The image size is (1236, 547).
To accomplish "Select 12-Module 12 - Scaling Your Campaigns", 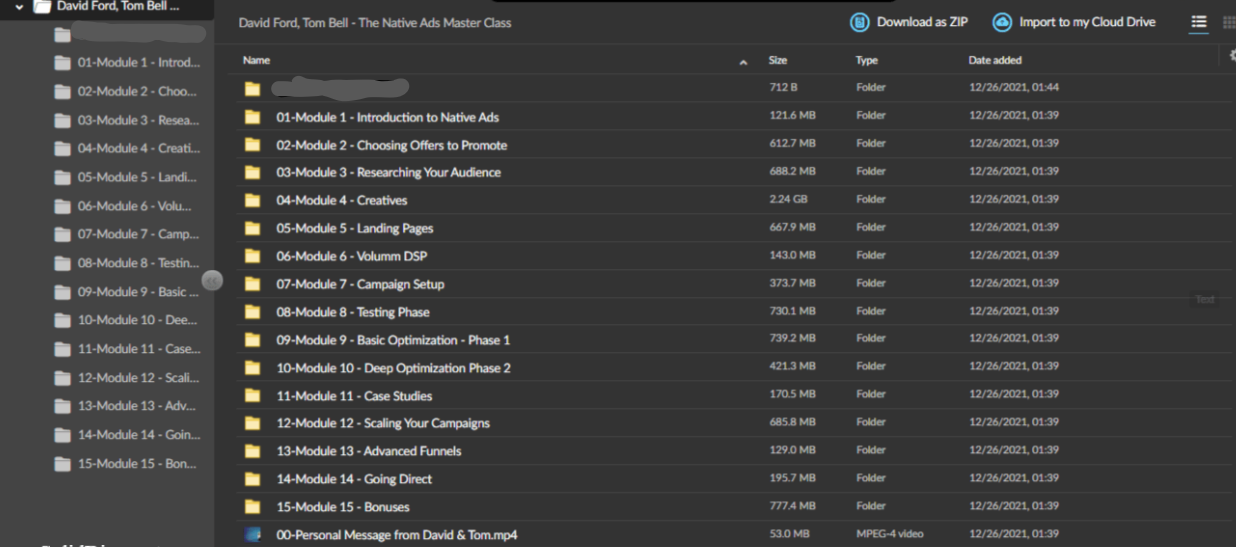I will click(383, 423).
